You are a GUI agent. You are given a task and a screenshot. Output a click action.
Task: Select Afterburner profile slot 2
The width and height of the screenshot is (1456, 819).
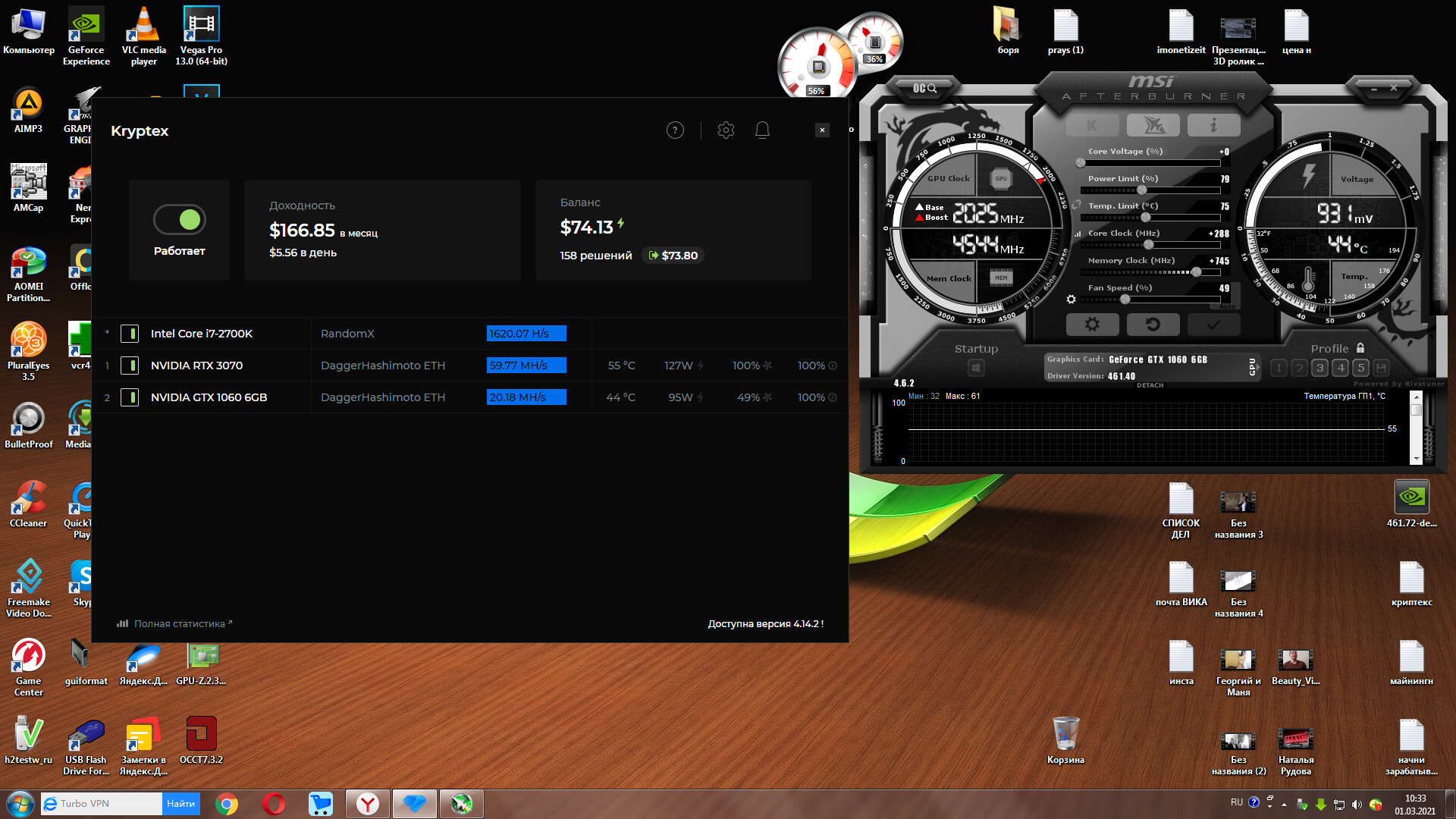[1299, 368]
